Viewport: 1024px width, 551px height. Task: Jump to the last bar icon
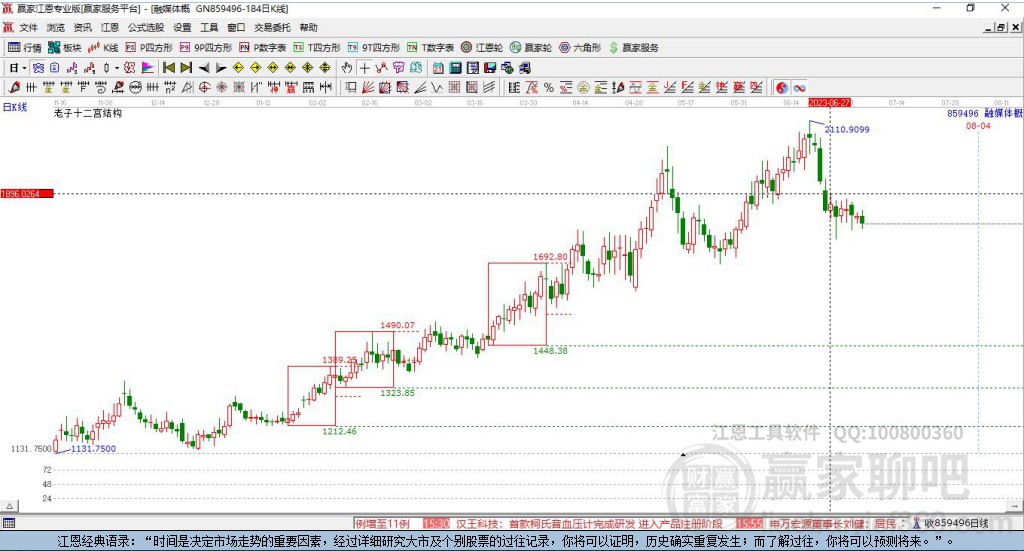click(x=186, y=68)
